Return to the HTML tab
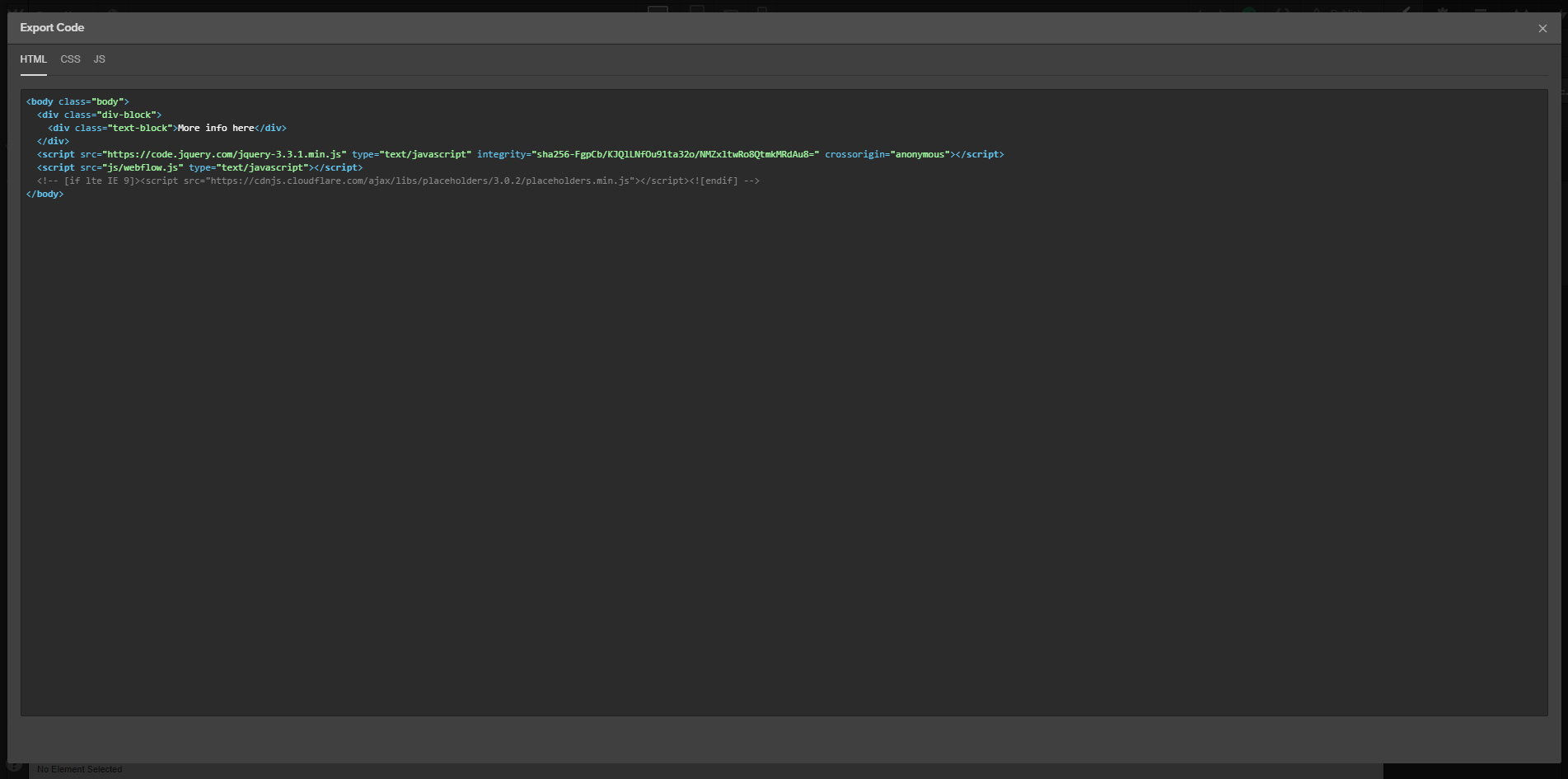The height and width of the screenshot is (779, 1568). [x=33, y=59]
